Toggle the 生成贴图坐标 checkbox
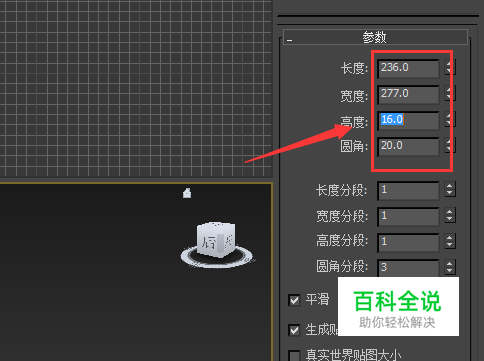Viewport: 484px width, 361px height. click(x=294, y=330)
